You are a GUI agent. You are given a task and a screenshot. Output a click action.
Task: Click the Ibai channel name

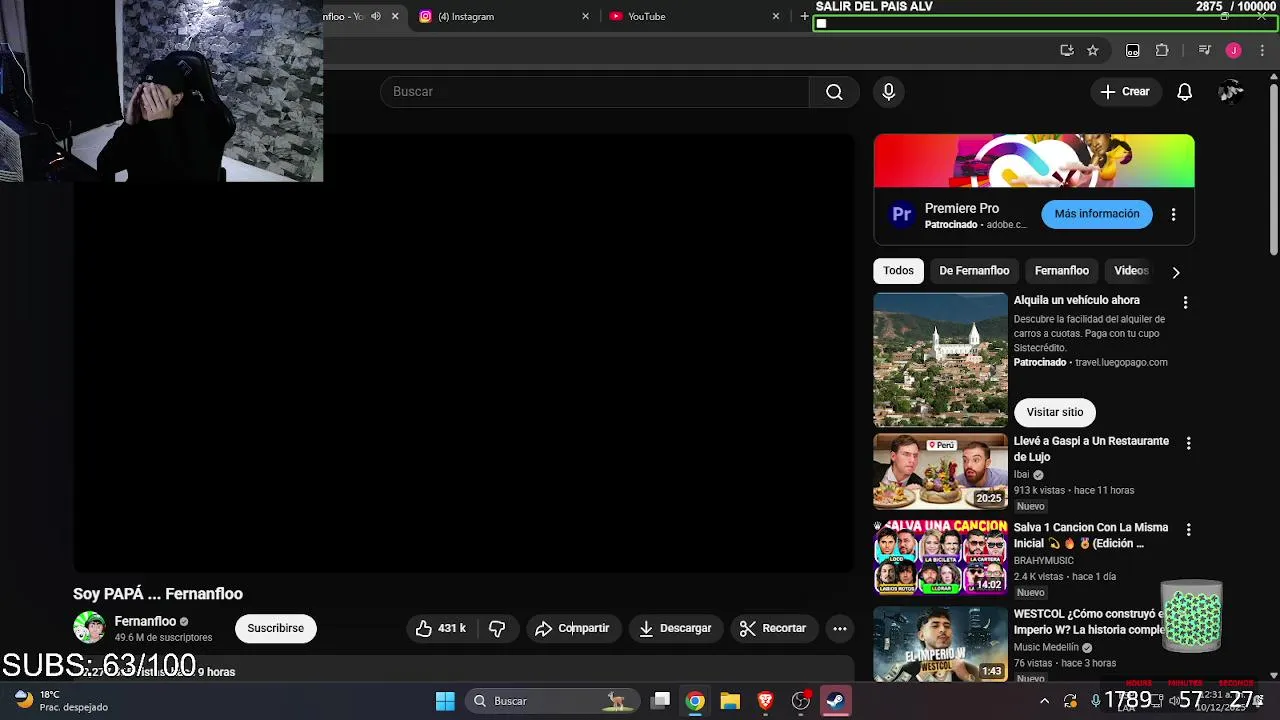point(1022,475)
